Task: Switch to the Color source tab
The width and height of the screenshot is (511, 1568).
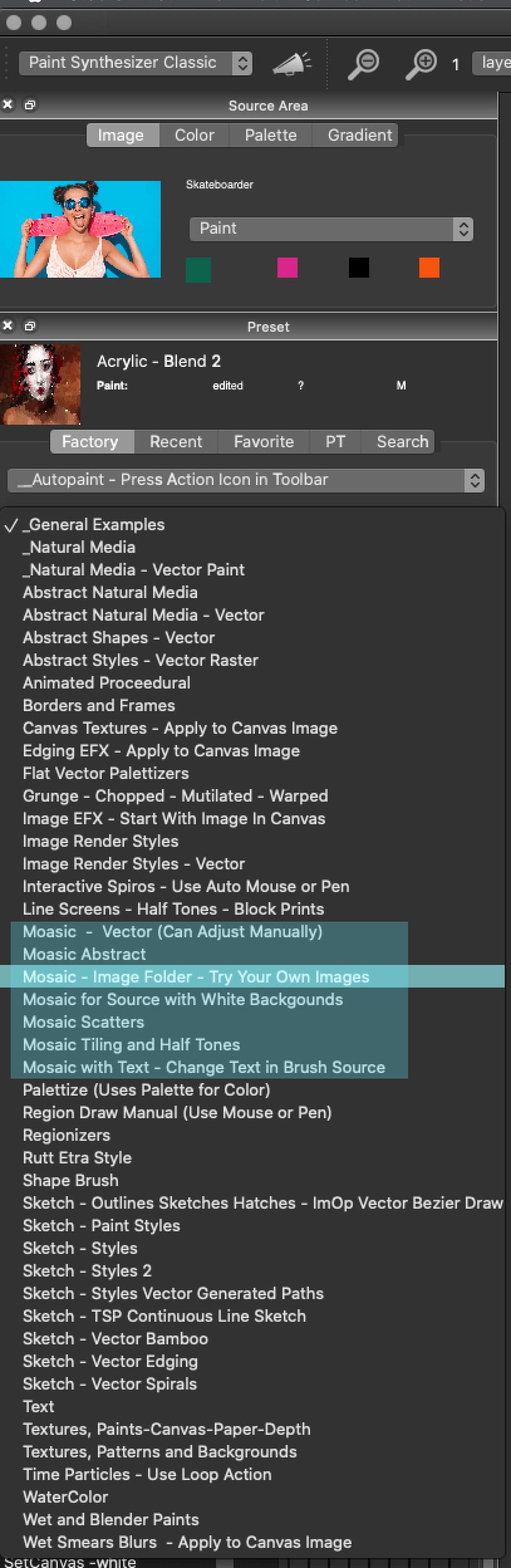Action: click(x=194, y=135)
